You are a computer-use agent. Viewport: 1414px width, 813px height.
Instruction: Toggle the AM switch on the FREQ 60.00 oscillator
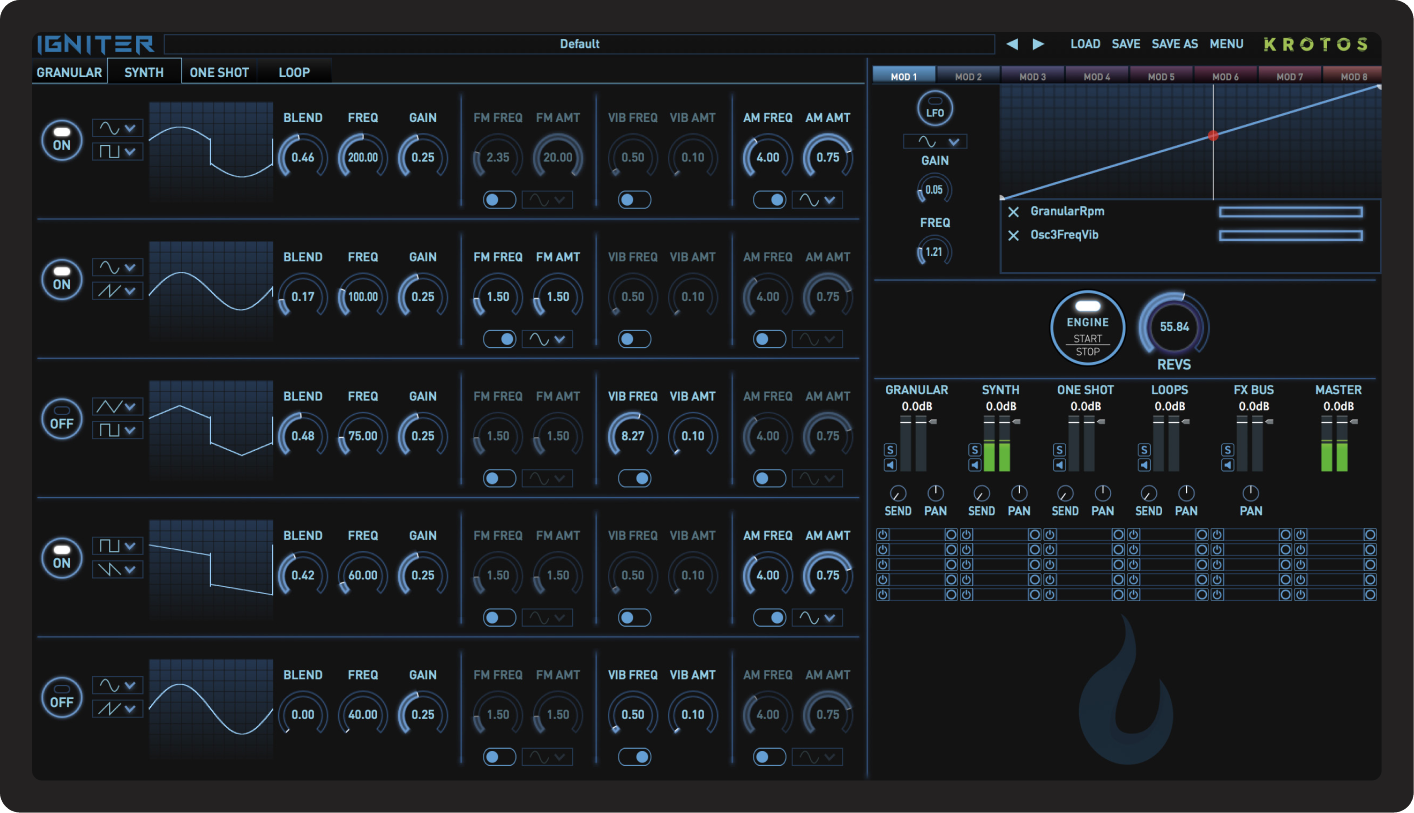point(770,618)
